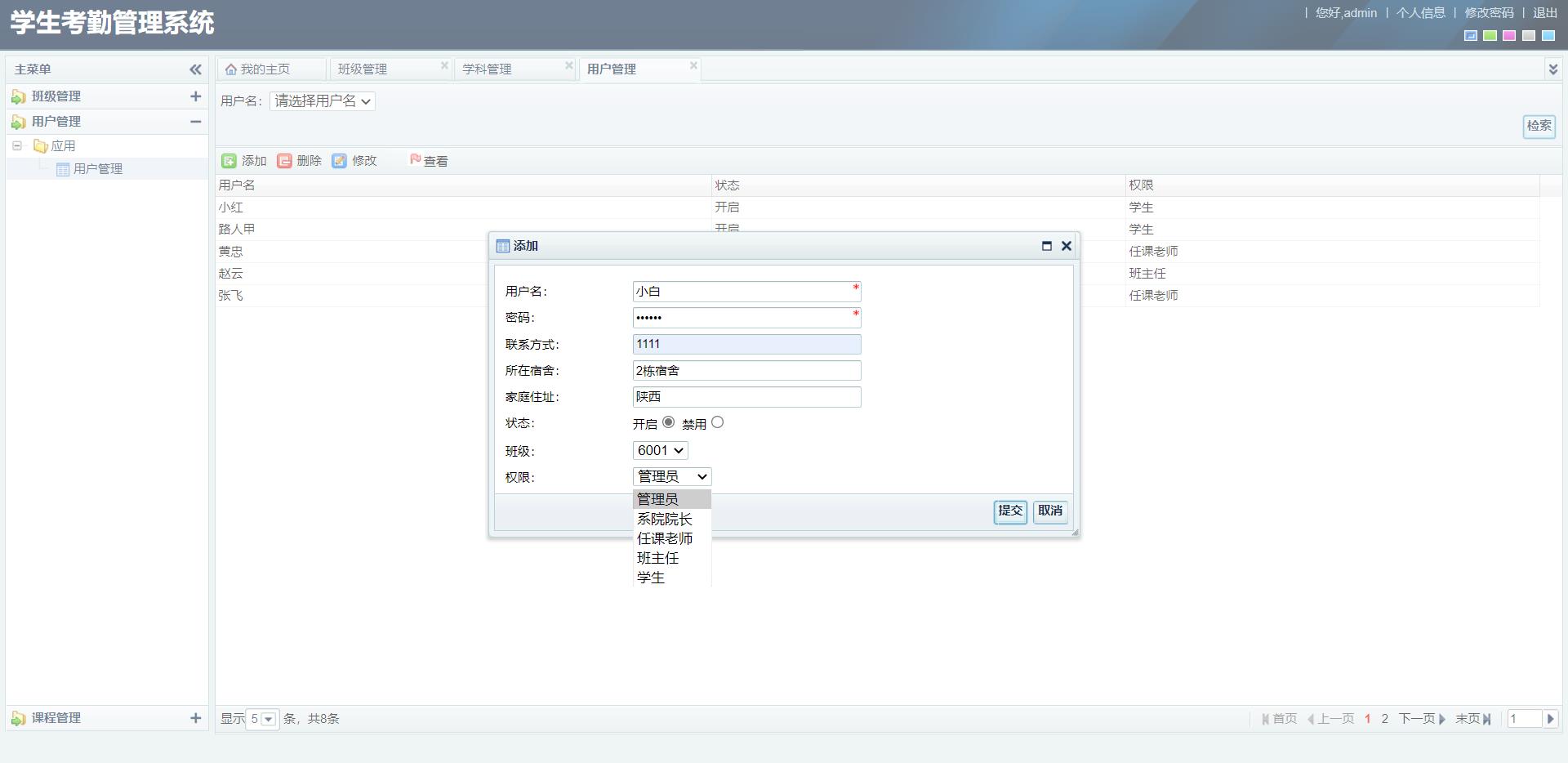Click the page number jump field
Image resolution: width=1568 pixels, height=763 pixels.
coord(1524,719)
